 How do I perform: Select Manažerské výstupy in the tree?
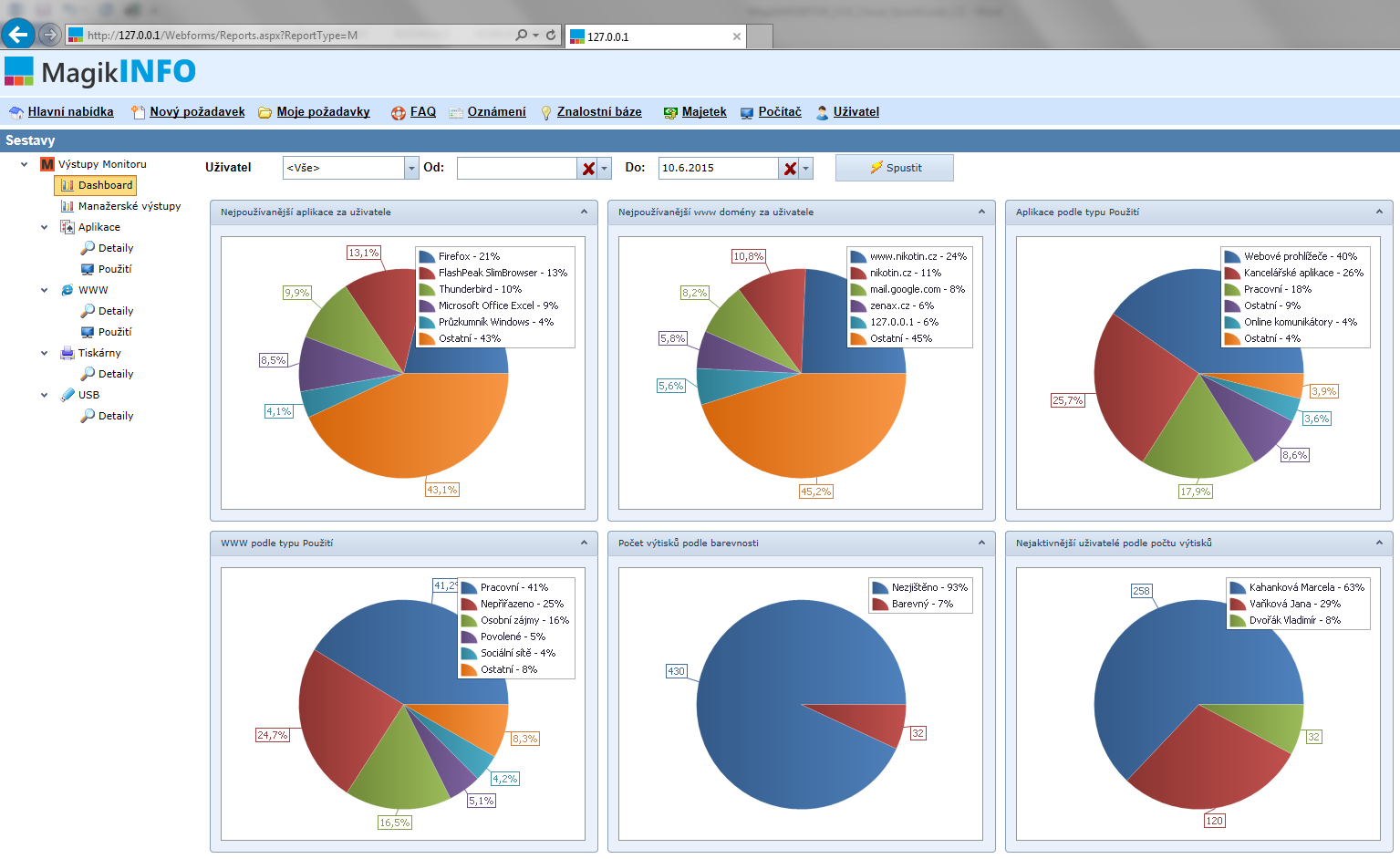point(130,206)
